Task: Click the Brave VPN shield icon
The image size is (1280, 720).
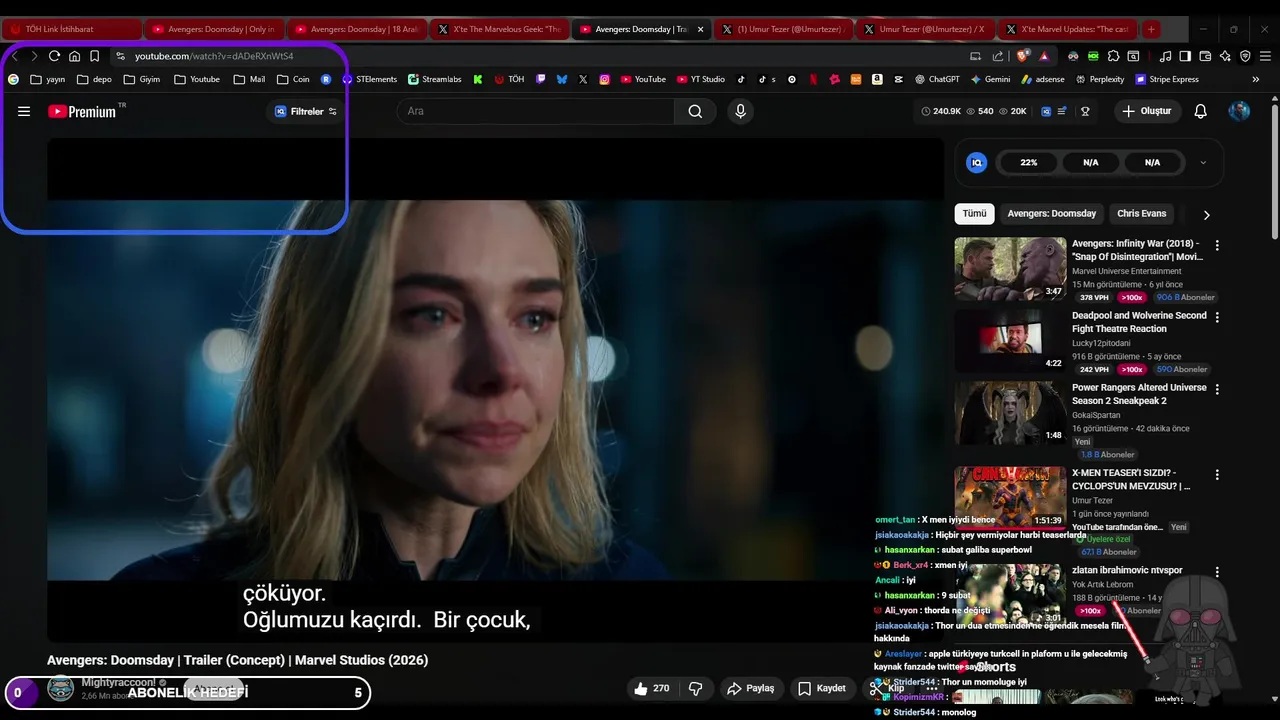Action: [x=1245, y=56]
